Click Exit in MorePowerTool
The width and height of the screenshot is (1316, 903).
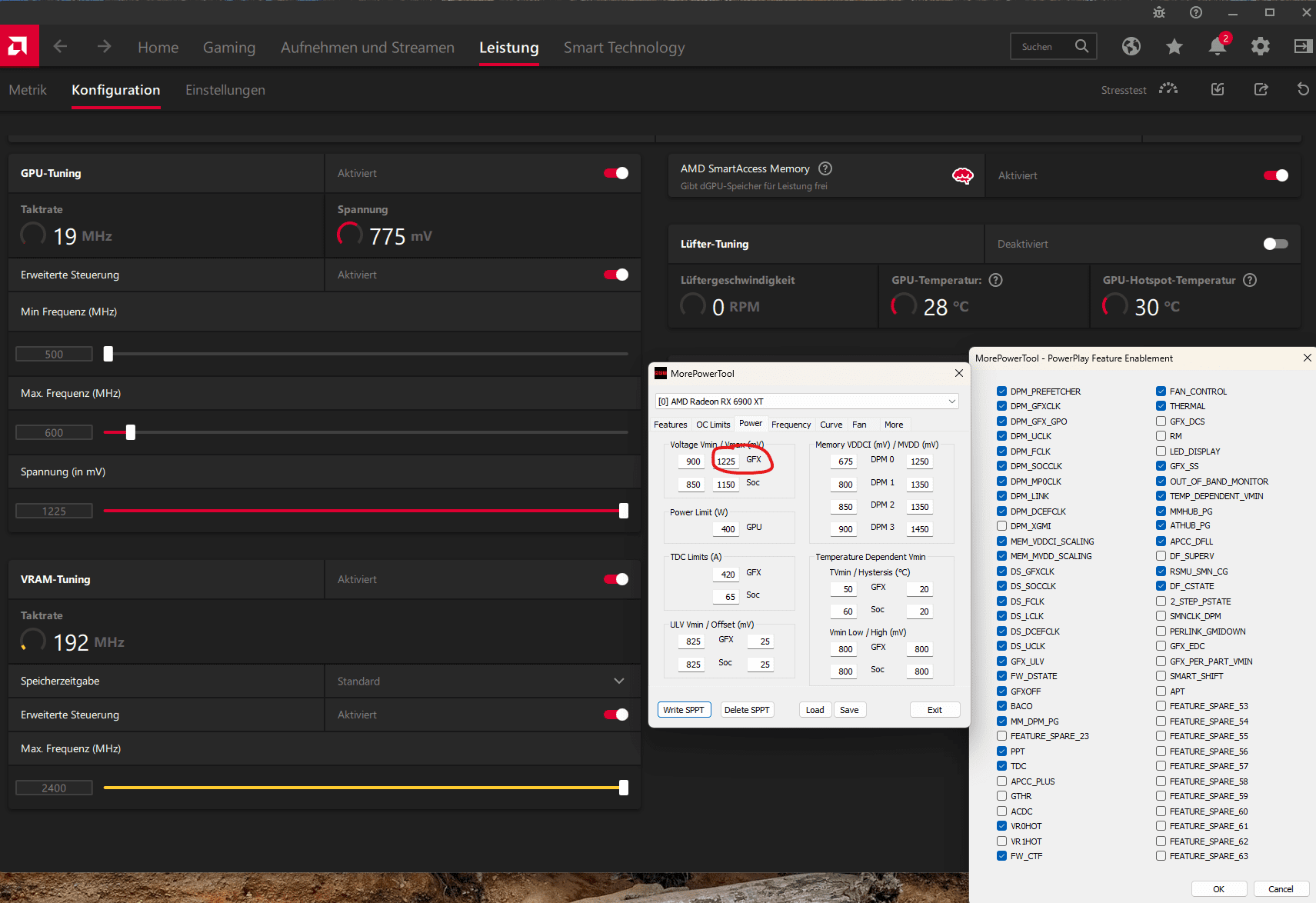[935, 710]
